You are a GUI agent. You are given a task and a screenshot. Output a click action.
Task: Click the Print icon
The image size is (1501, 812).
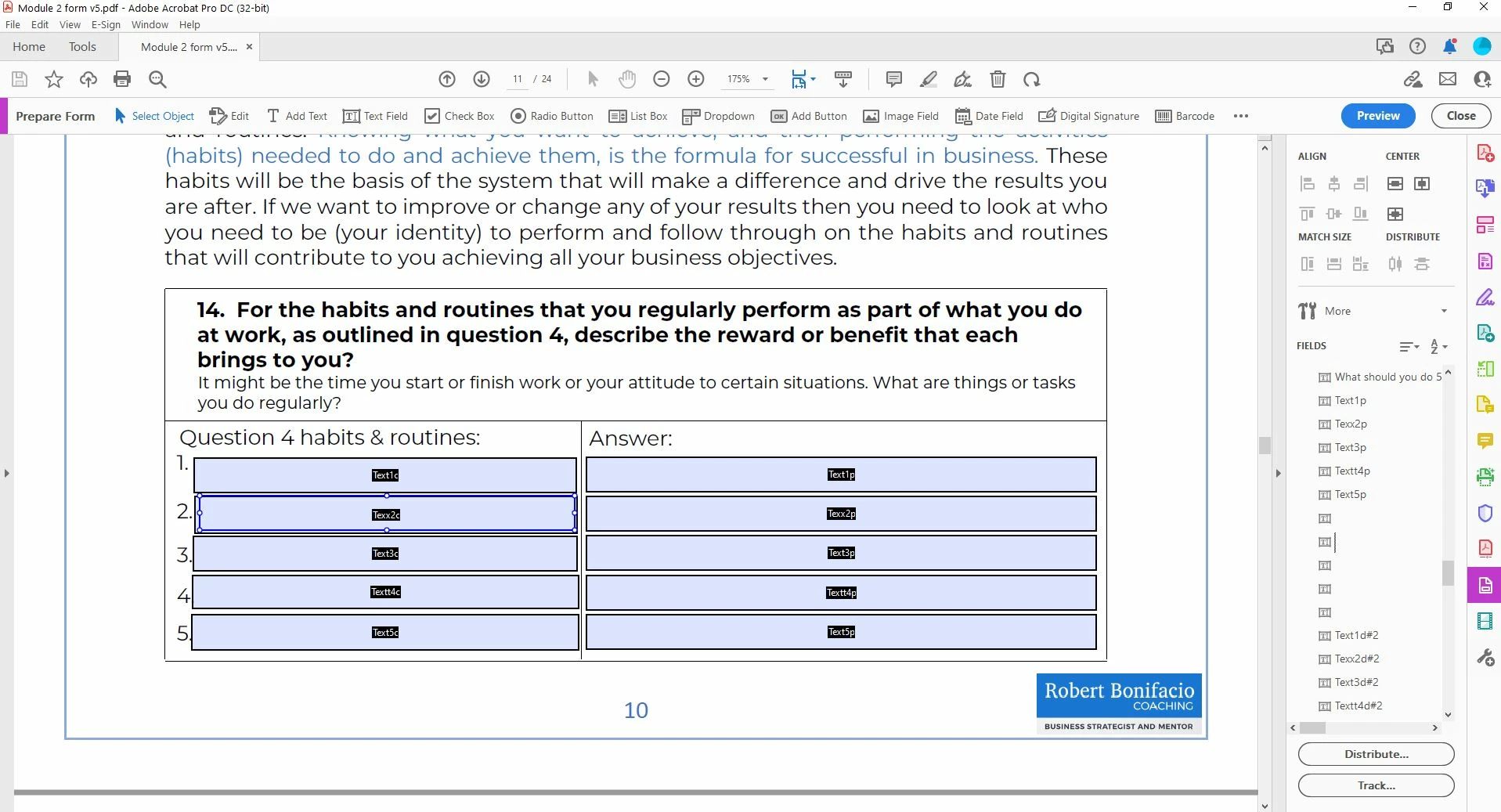[122, 79]
